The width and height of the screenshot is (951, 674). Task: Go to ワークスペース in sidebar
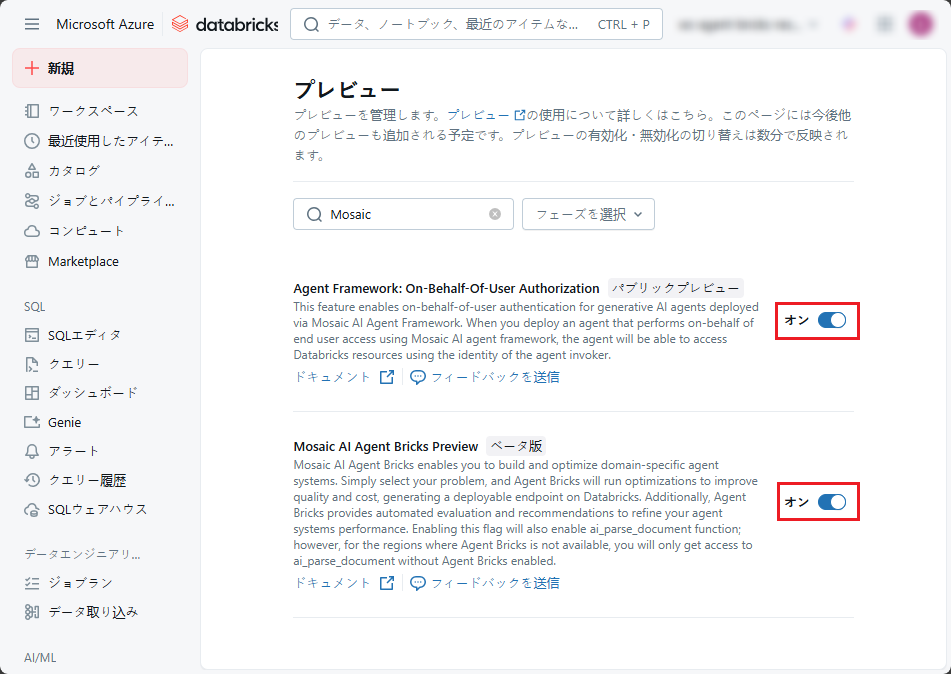tap(93, 111)
